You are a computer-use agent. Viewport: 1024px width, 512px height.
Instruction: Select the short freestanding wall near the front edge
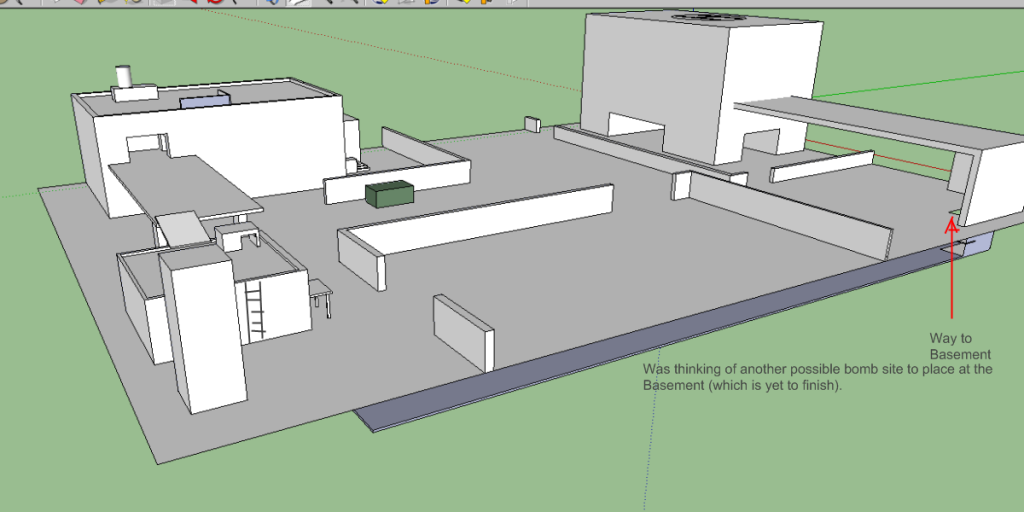click(x=461, y=329)
